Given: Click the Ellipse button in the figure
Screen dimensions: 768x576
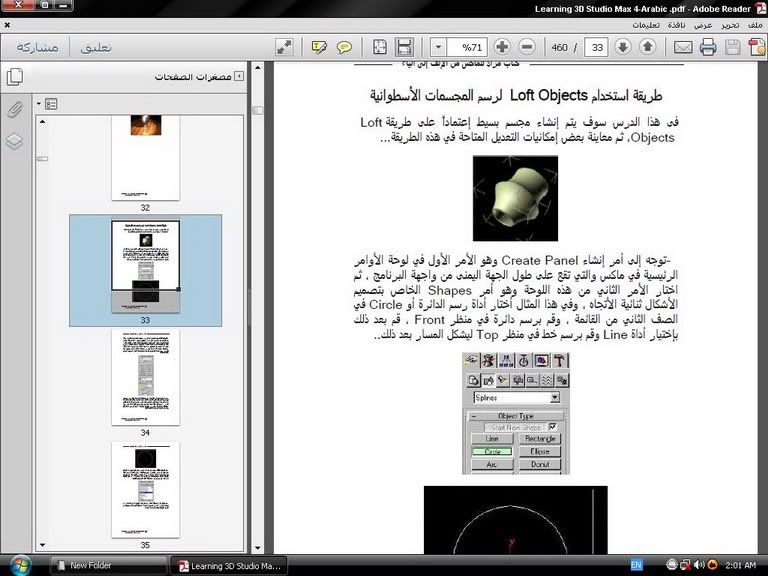Looking at the screenshot, I should pyautogui.click(x=540, y=452).
